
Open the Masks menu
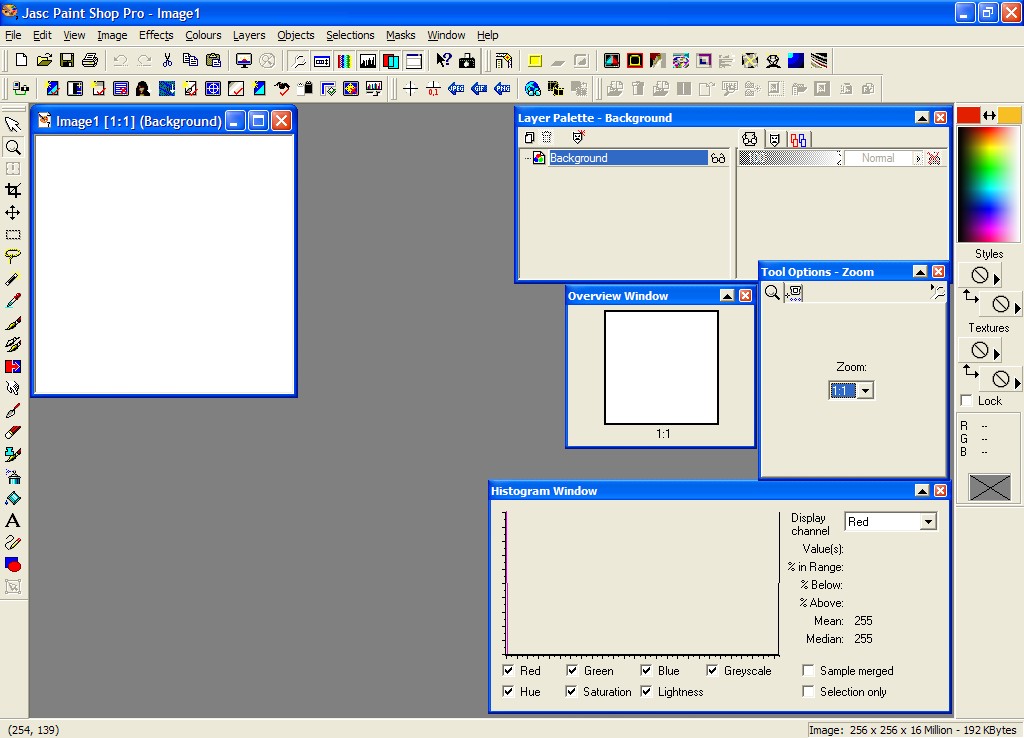click(x=400, y=35)
